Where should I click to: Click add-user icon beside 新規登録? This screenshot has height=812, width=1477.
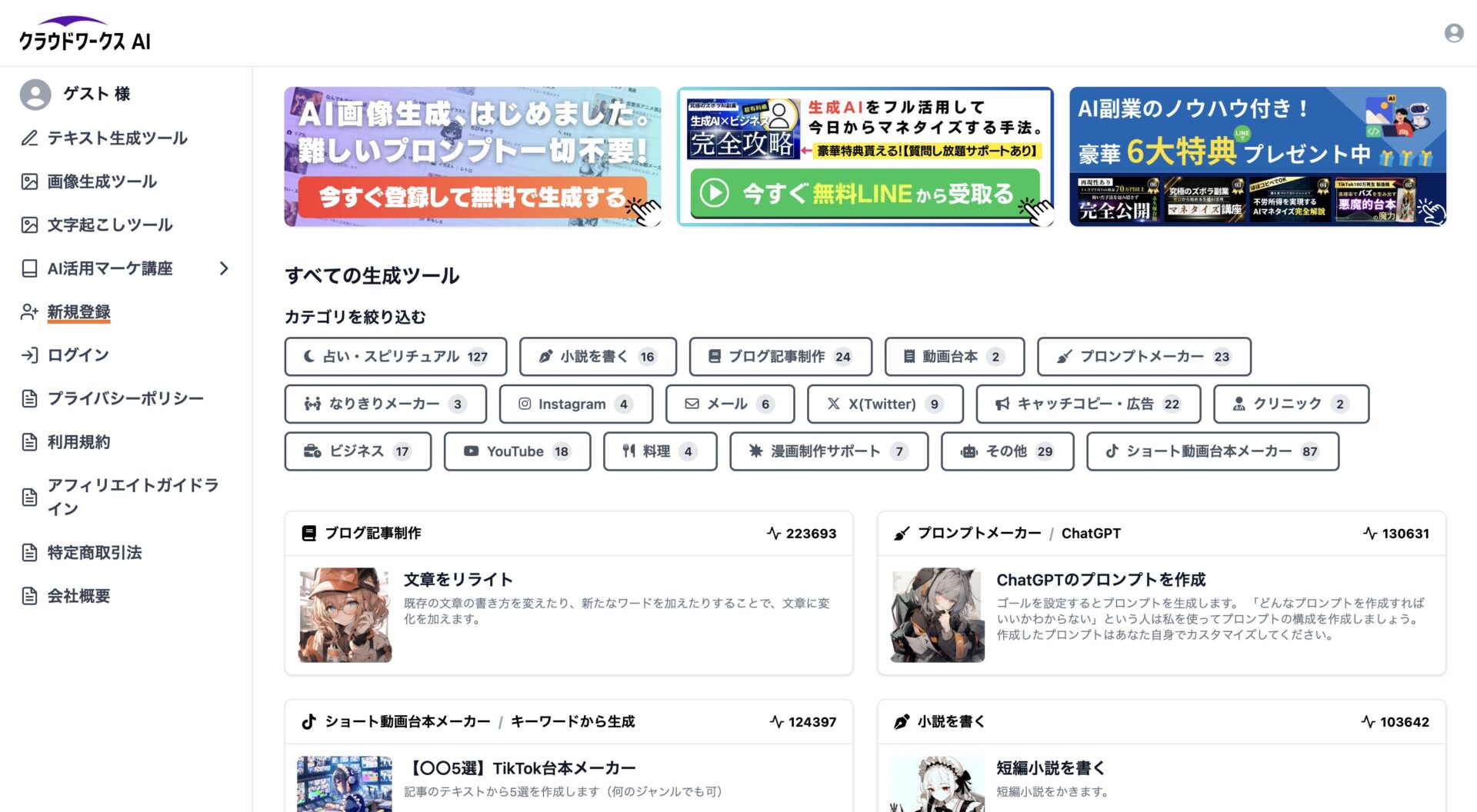click(29, 311)
